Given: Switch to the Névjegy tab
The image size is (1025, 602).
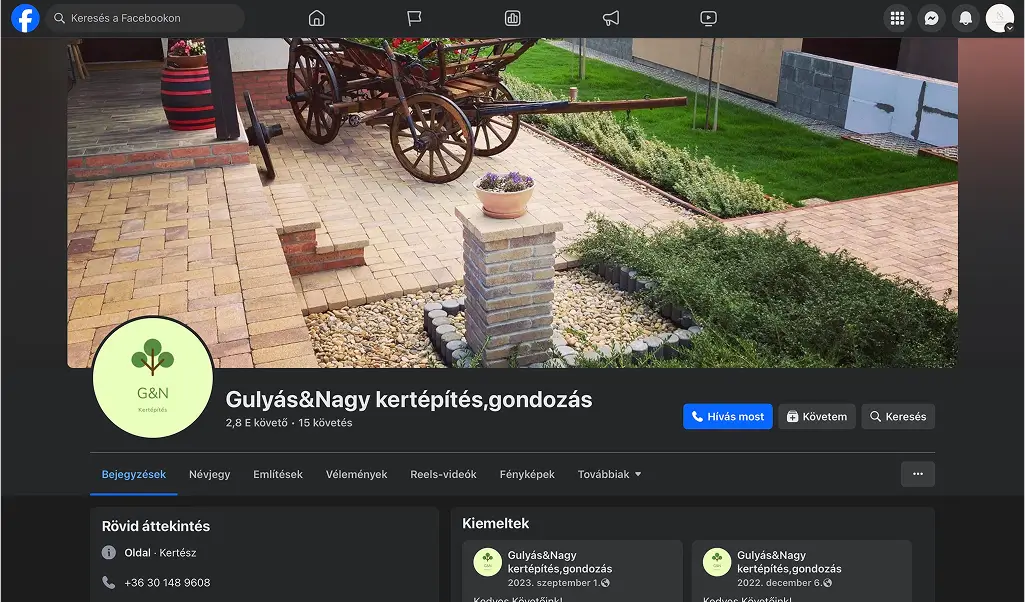Looking at the screenshot, I should point(209,475).
